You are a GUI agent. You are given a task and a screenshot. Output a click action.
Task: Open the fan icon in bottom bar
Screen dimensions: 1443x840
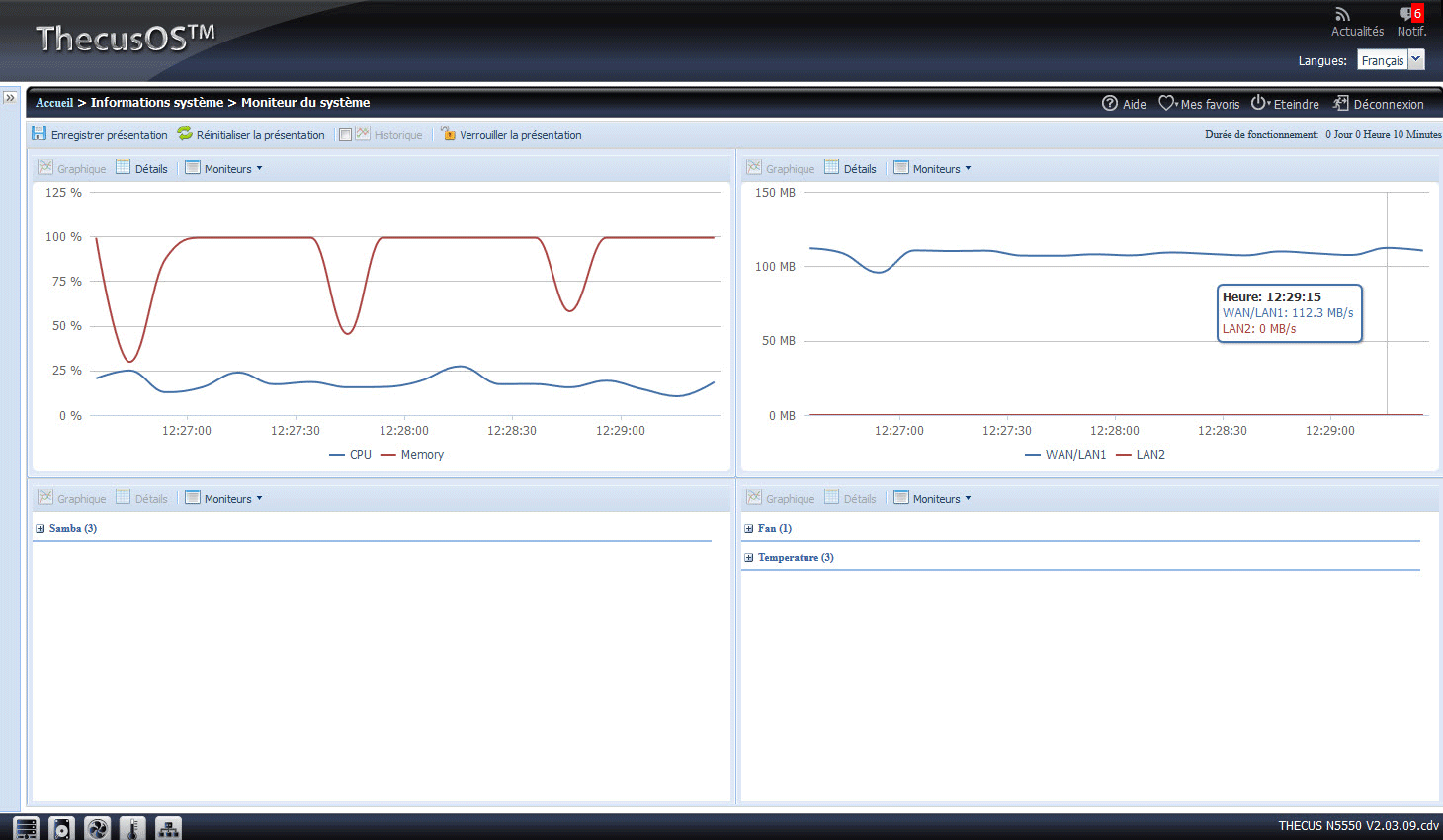(x=97, y=828)
